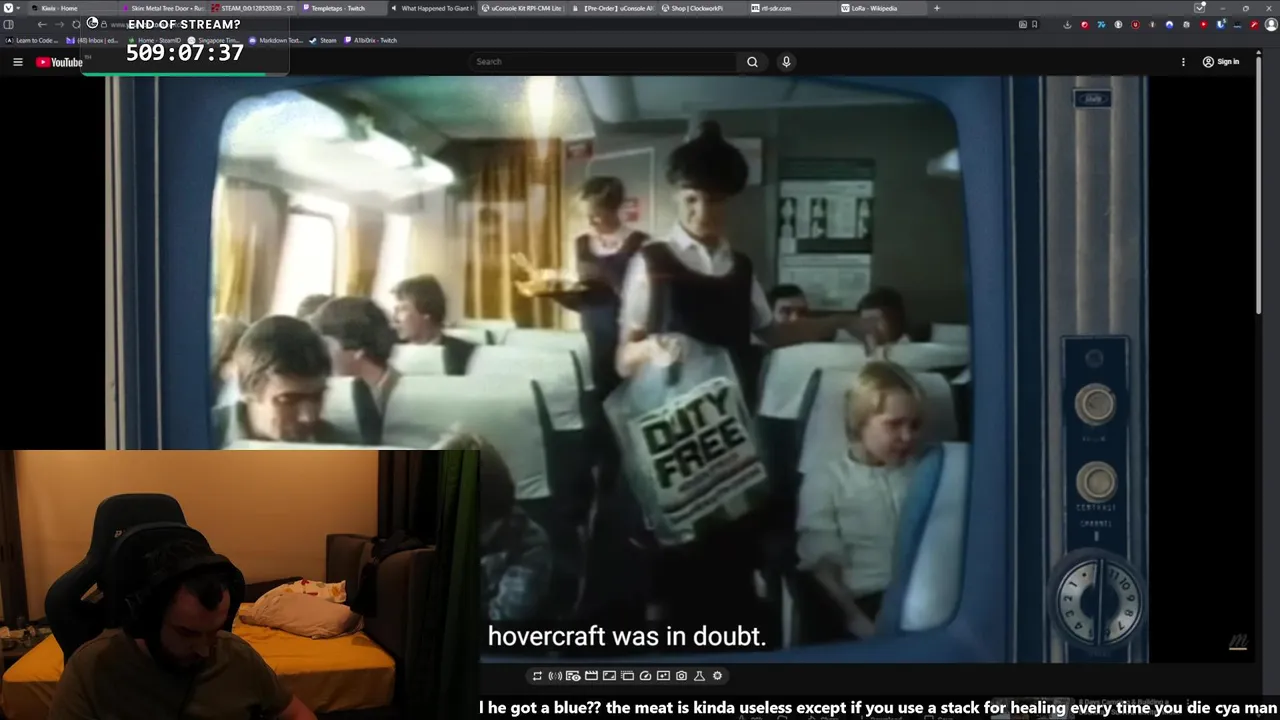Click the YouTube search magnifier button
Screen dimensions: 1280x720
coord(752,62)
